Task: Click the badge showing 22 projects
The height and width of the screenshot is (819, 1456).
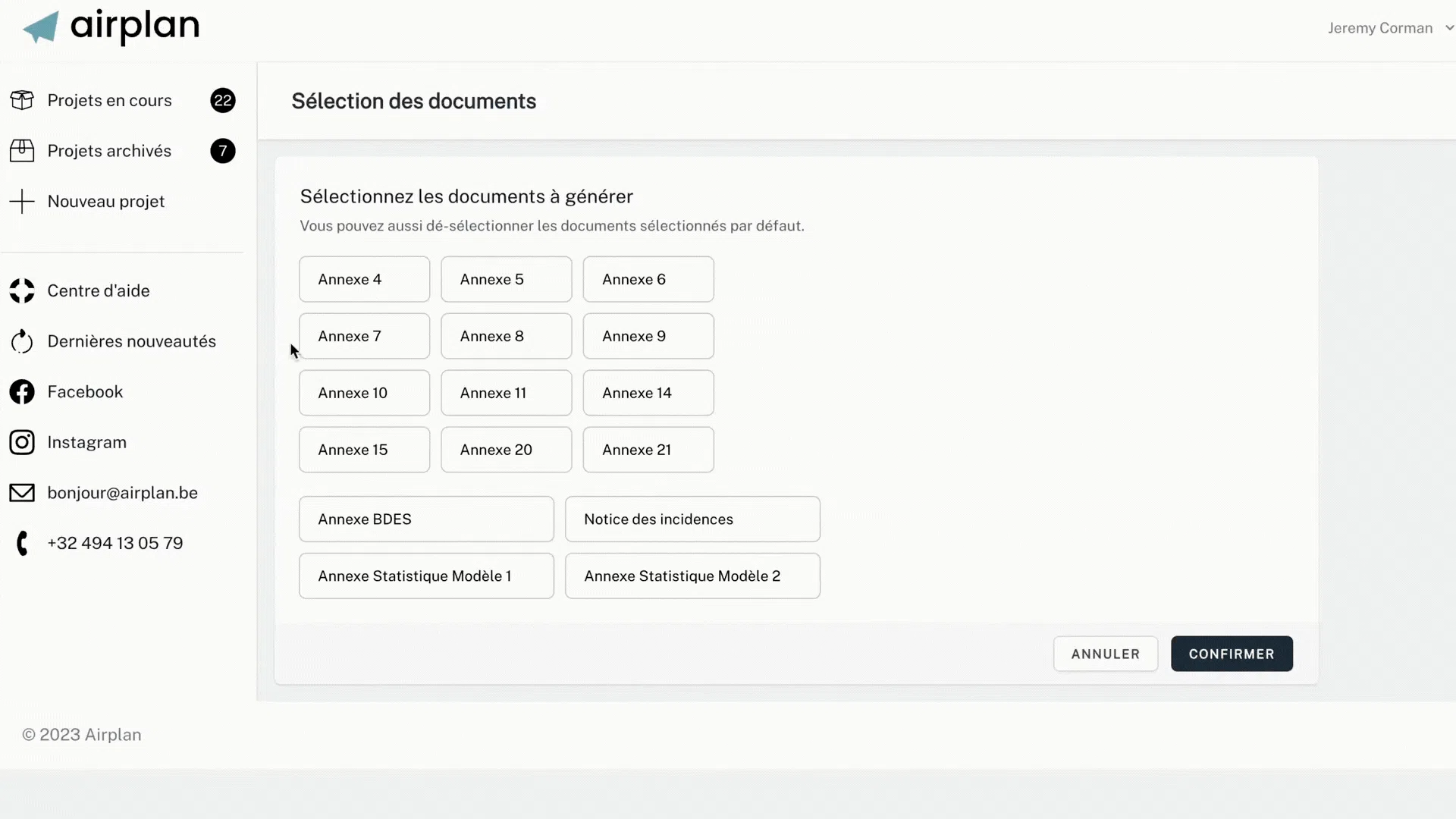Action: tap(223, 100)
